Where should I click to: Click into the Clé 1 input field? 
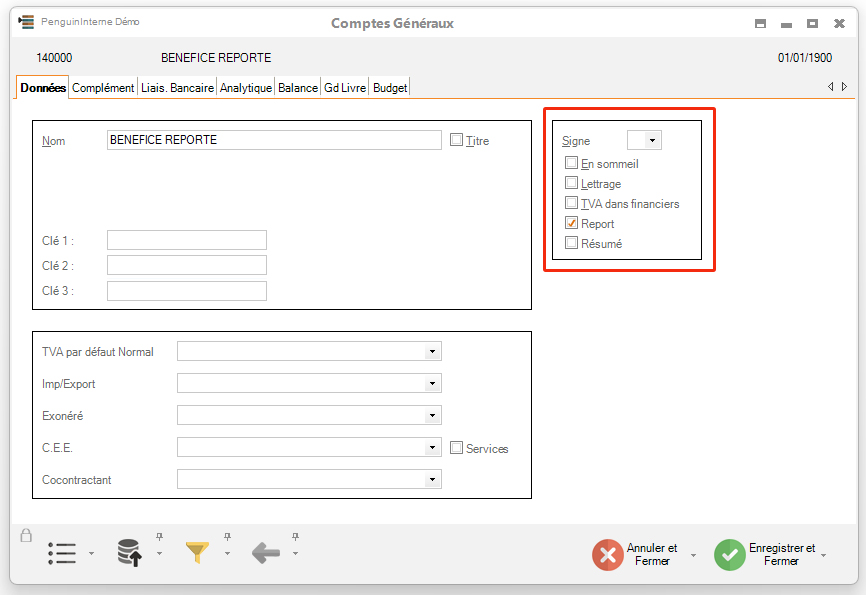[x=186, y=240]
